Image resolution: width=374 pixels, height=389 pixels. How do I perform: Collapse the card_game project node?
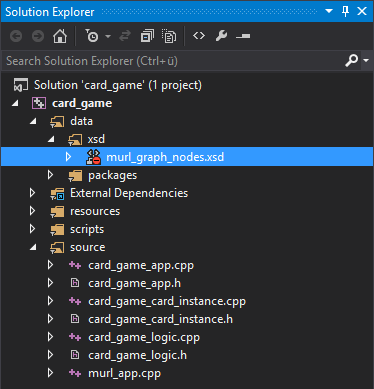click(x=15, y=104)
